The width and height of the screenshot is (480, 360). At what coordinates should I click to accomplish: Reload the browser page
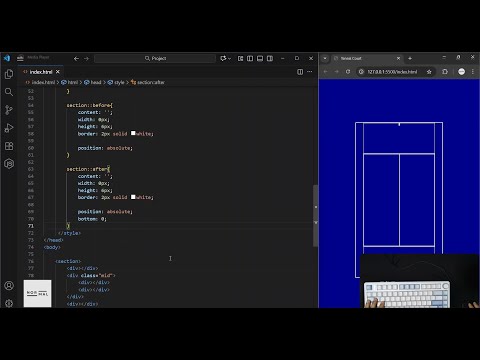tap(348, 72)
